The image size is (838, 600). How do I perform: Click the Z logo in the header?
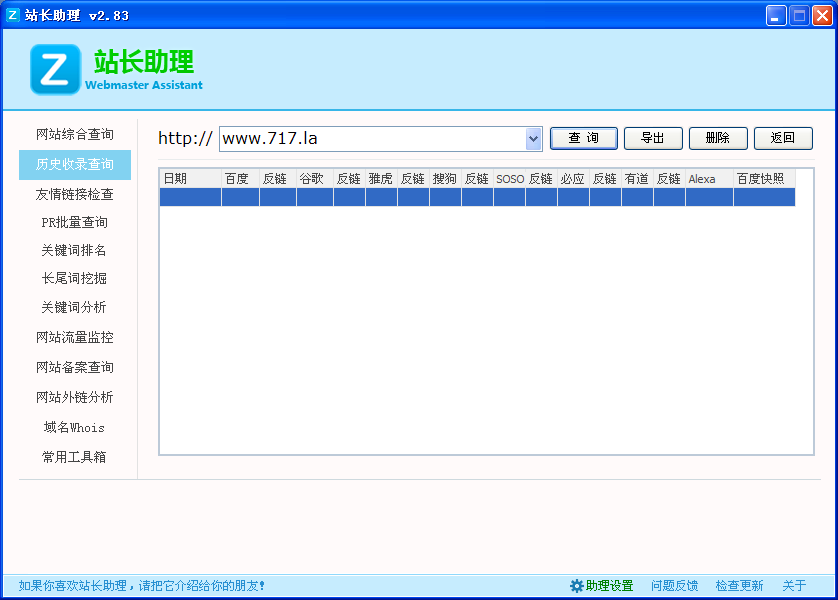[55, 69]
